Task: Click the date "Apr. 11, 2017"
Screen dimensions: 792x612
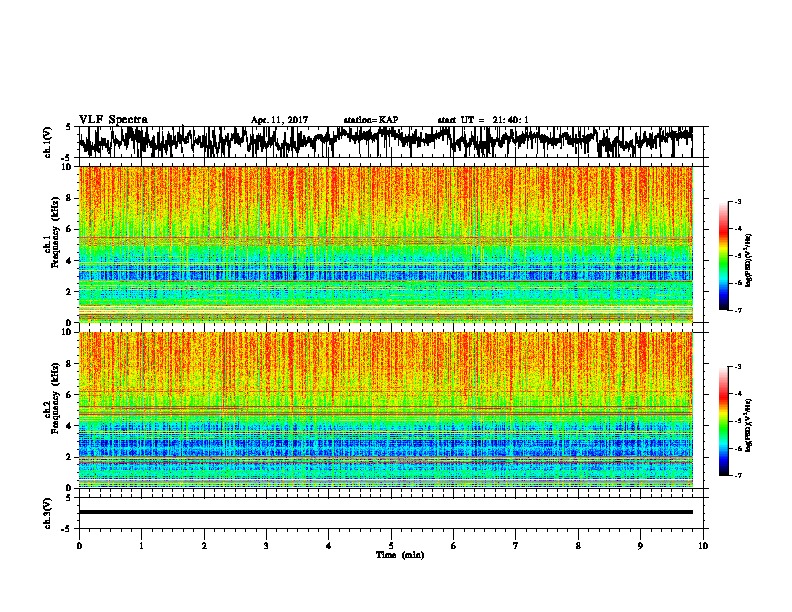Action: [279, 120]
